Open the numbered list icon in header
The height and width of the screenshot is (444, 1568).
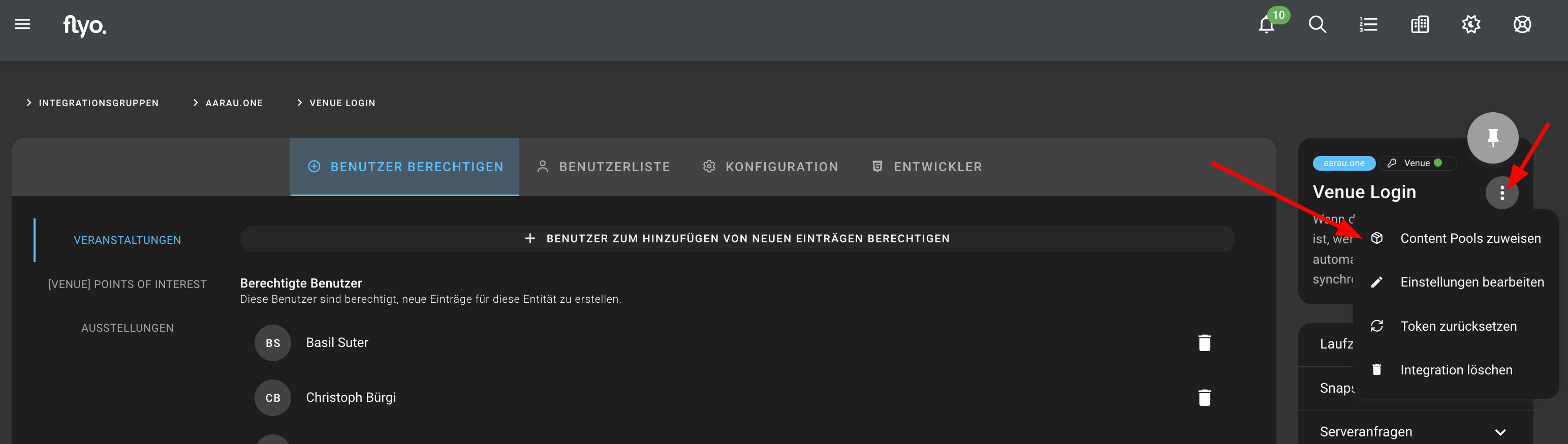tap(1368, 24)
